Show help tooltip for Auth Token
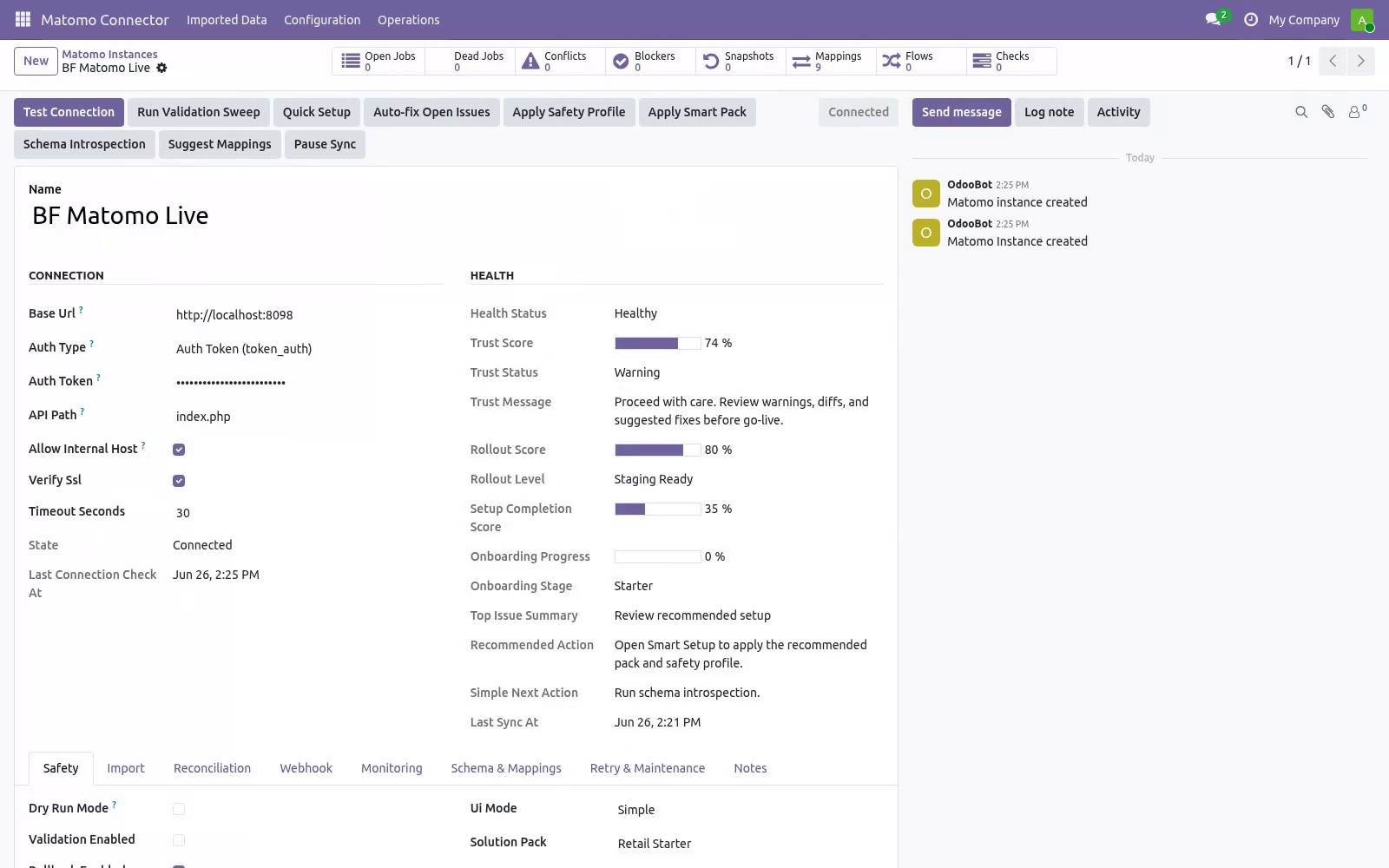Viewport: 1389px width, 868px height. click(98, 377)
